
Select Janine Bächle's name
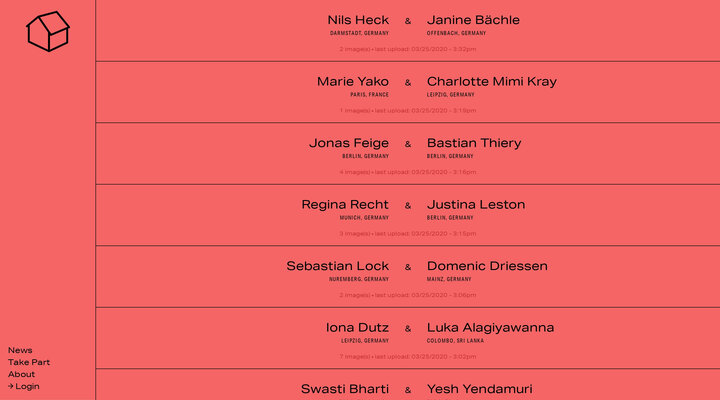[x=473, y=20]
